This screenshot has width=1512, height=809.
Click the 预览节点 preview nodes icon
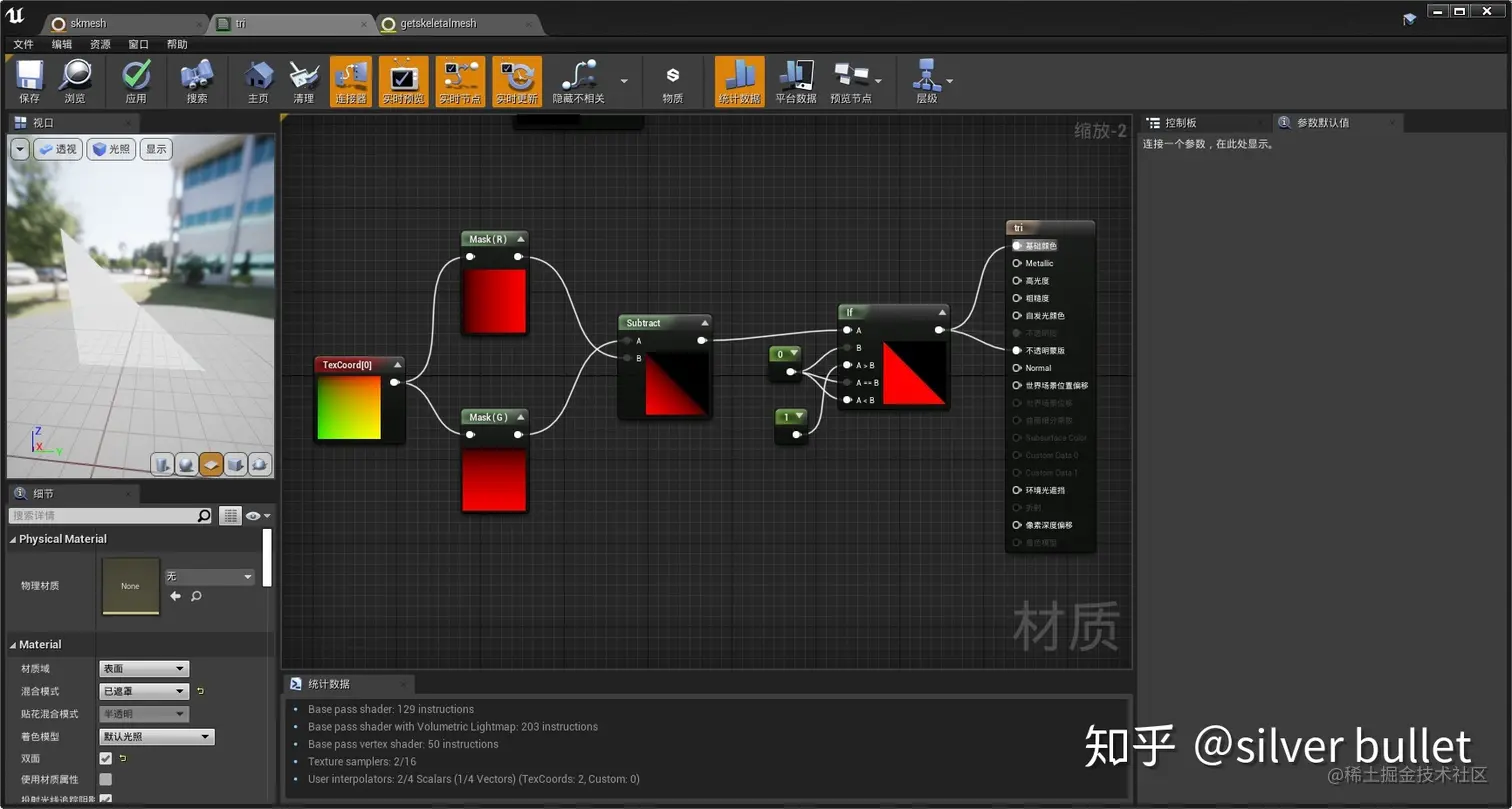click(x=851, y=81)
